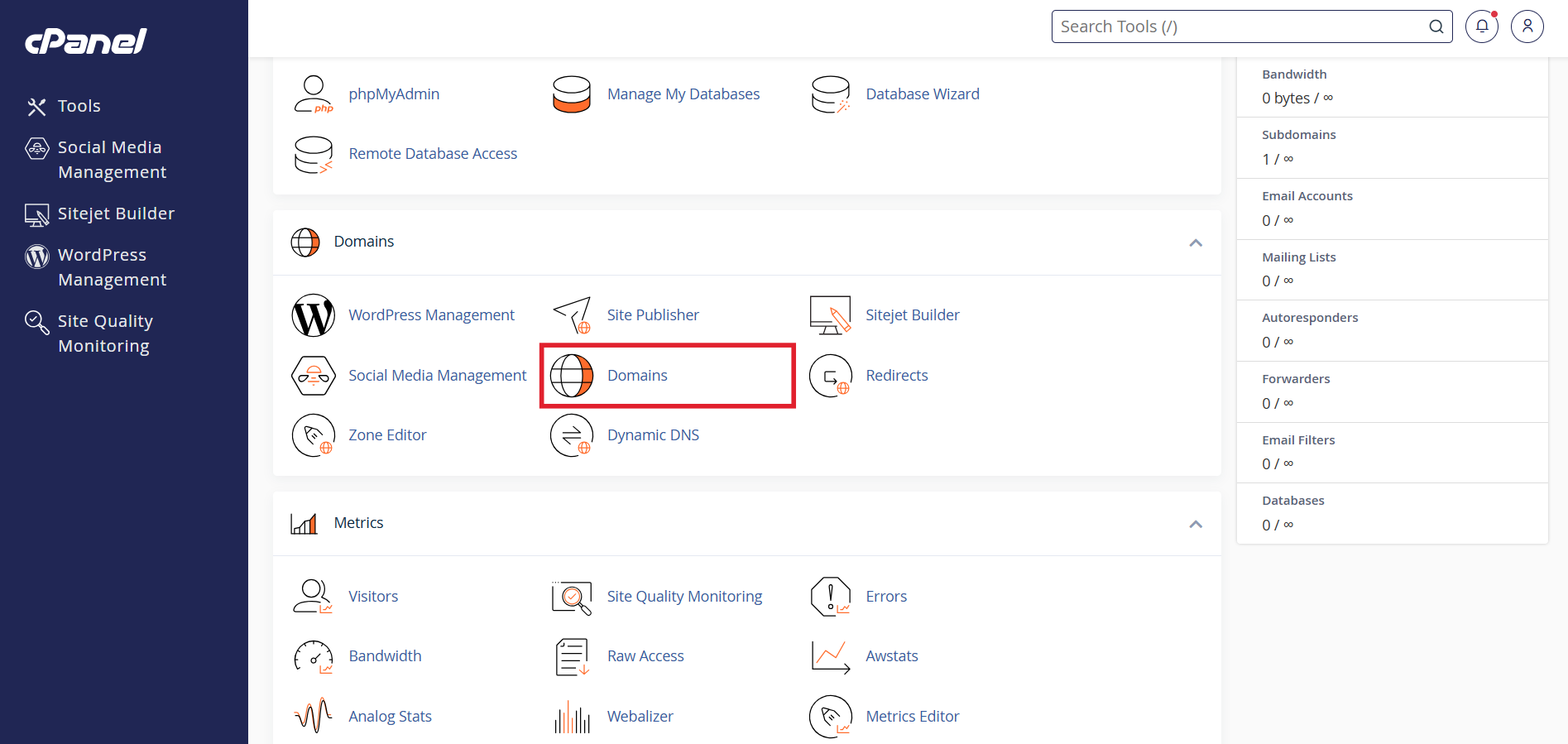
Task: Click the Webalizer bars icon
Action: pyautogui.click(x=572, y=717)
